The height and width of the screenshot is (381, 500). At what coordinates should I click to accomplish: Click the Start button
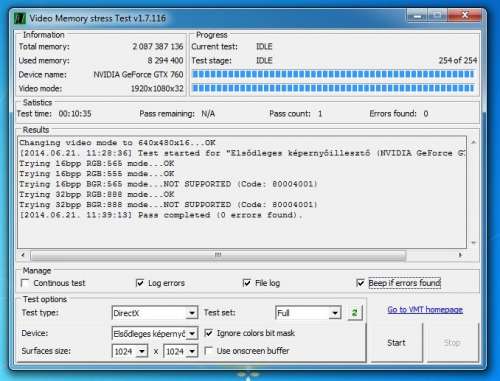tap(396, 343)
